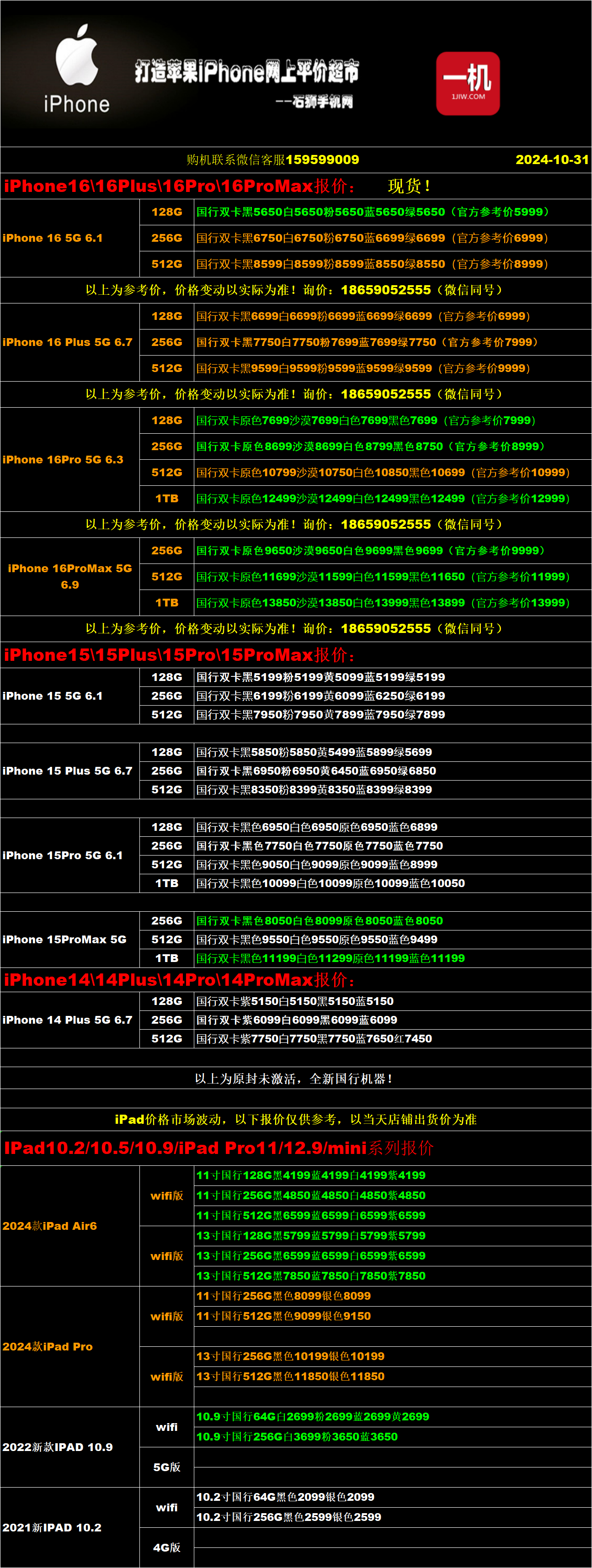Select iPhone 16Pro 1TB row 原色12499
Viewport: 592px width, 1568px height.
click(x=393, y=499)
